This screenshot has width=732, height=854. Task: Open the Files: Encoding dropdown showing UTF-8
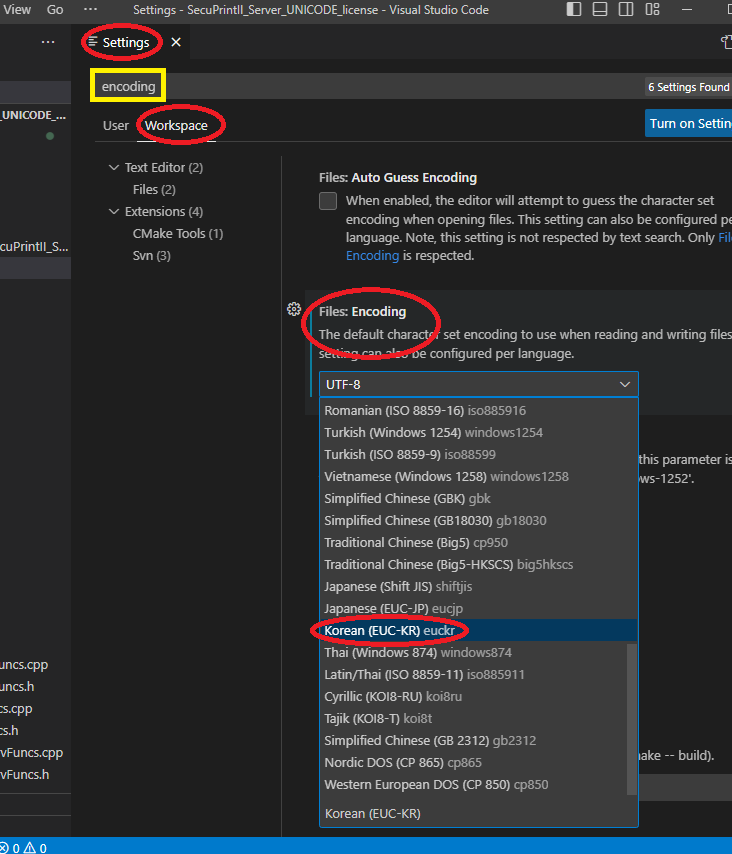coord(478,384)
